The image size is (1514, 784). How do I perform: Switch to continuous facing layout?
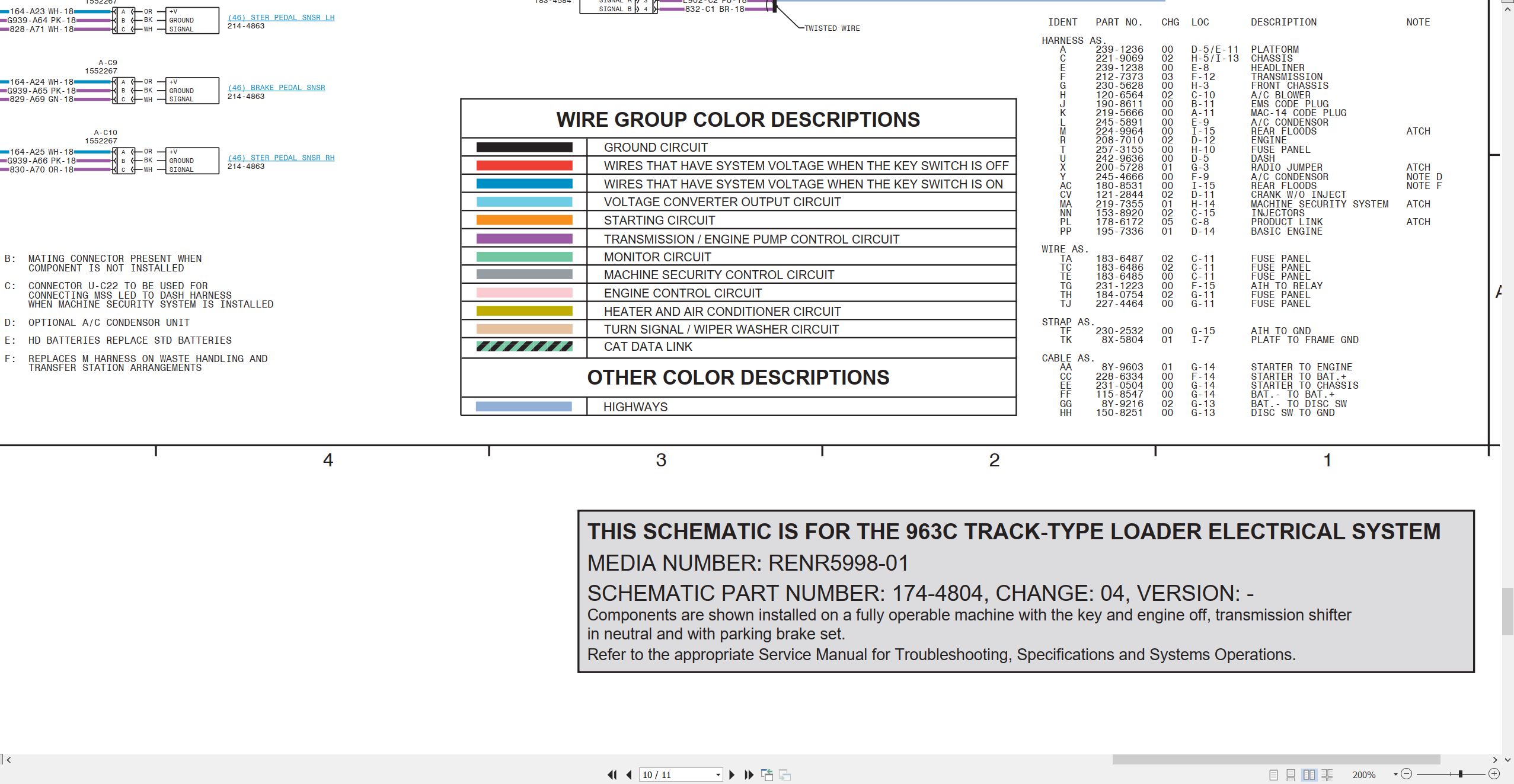click(1327, 775)
